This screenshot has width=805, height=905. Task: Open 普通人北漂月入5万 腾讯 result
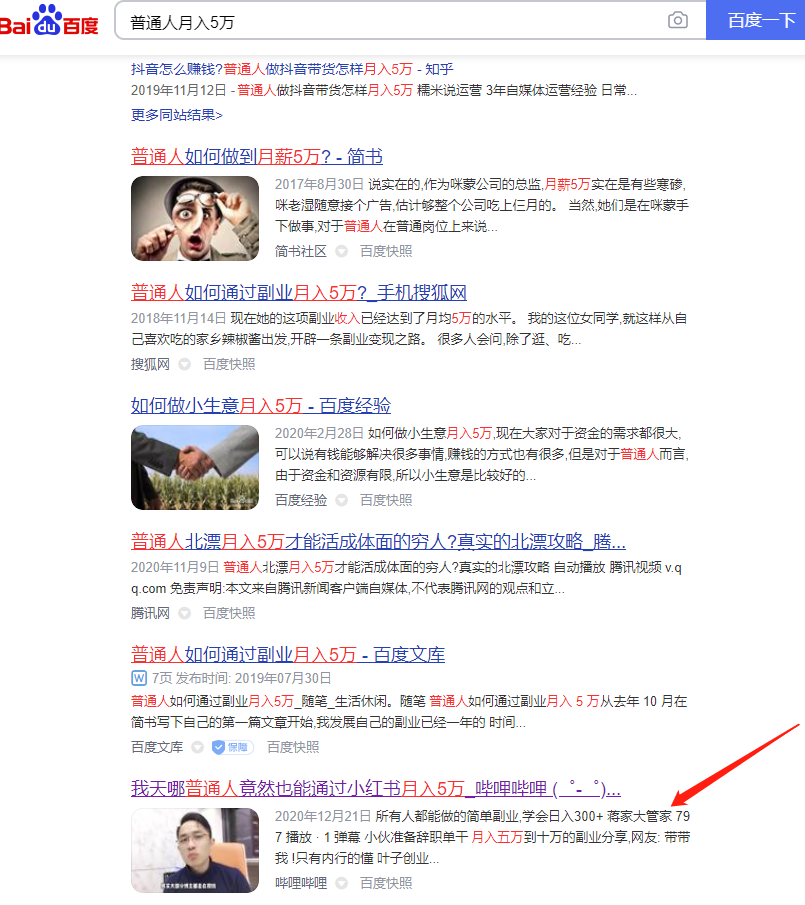click(379, 541)
